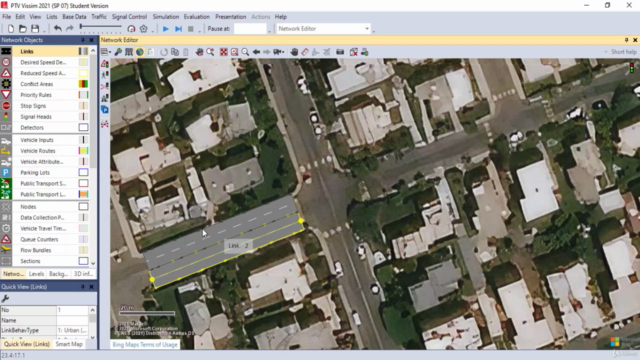Click the speedometer quick mode icon
640x360 pixels.
131,29
